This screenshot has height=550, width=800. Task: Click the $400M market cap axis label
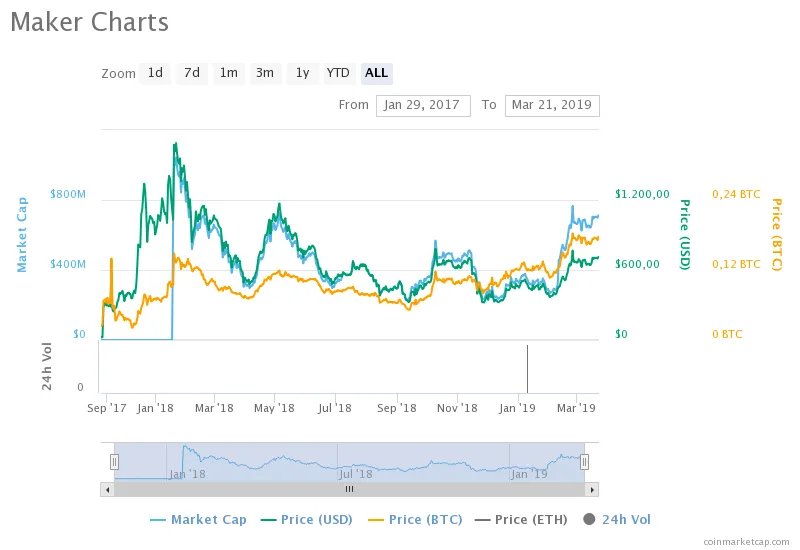(68, 264)
